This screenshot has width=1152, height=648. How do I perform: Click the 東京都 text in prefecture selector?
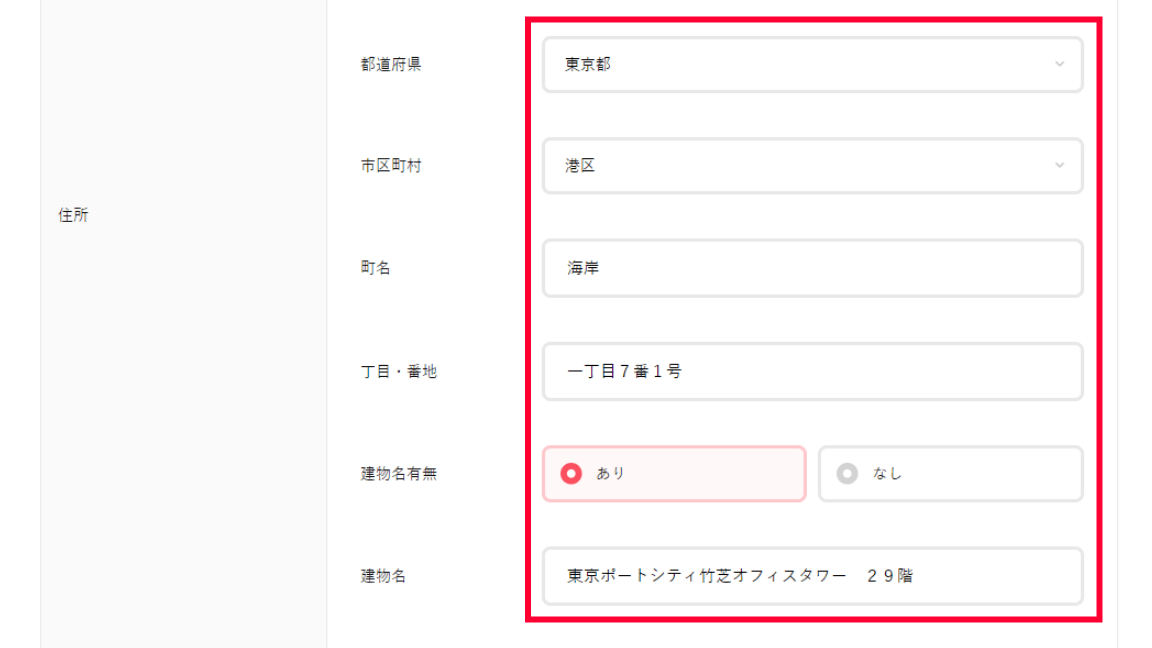click(x=588, y=65)
